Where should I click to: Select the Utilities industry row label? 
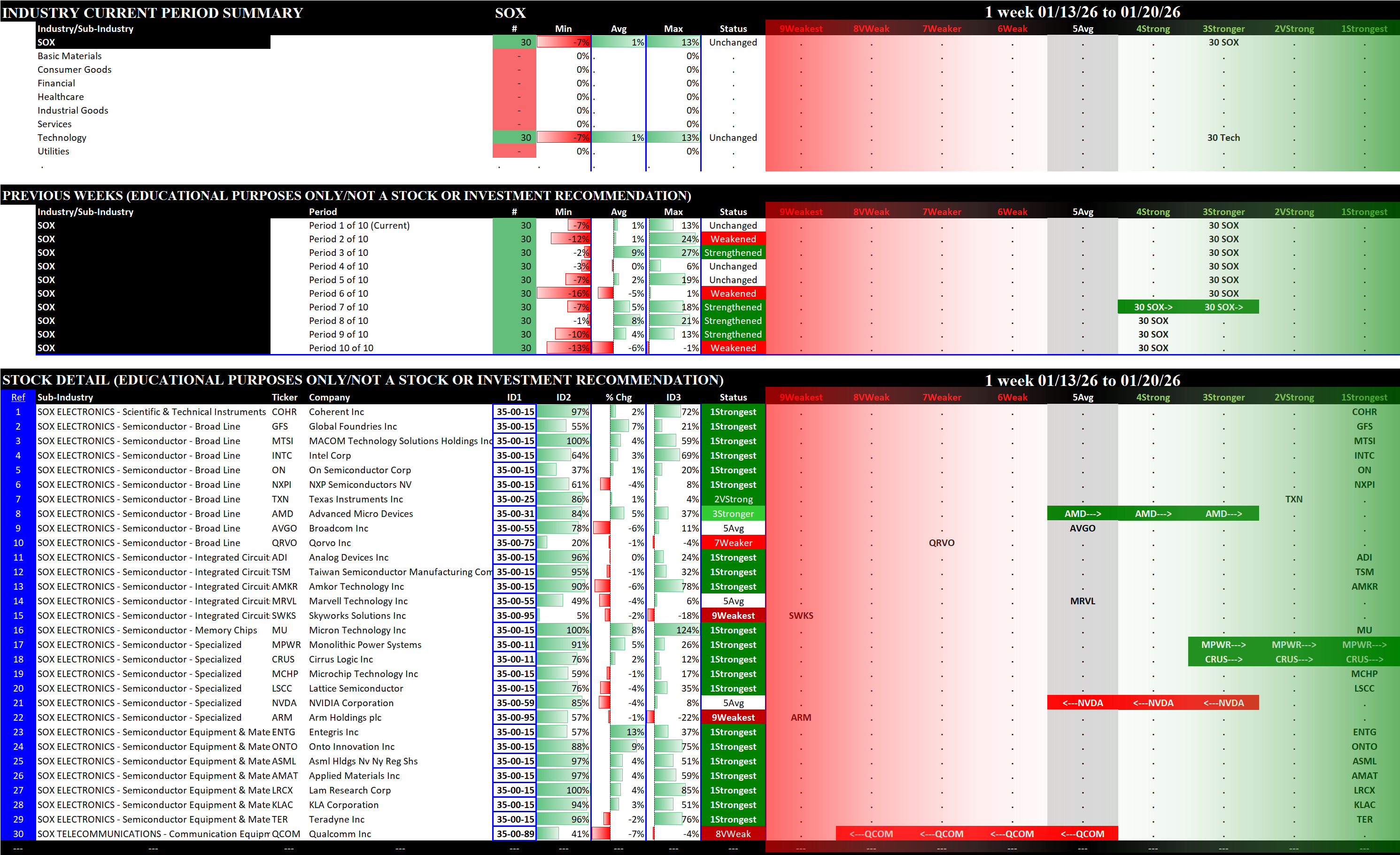54,151
